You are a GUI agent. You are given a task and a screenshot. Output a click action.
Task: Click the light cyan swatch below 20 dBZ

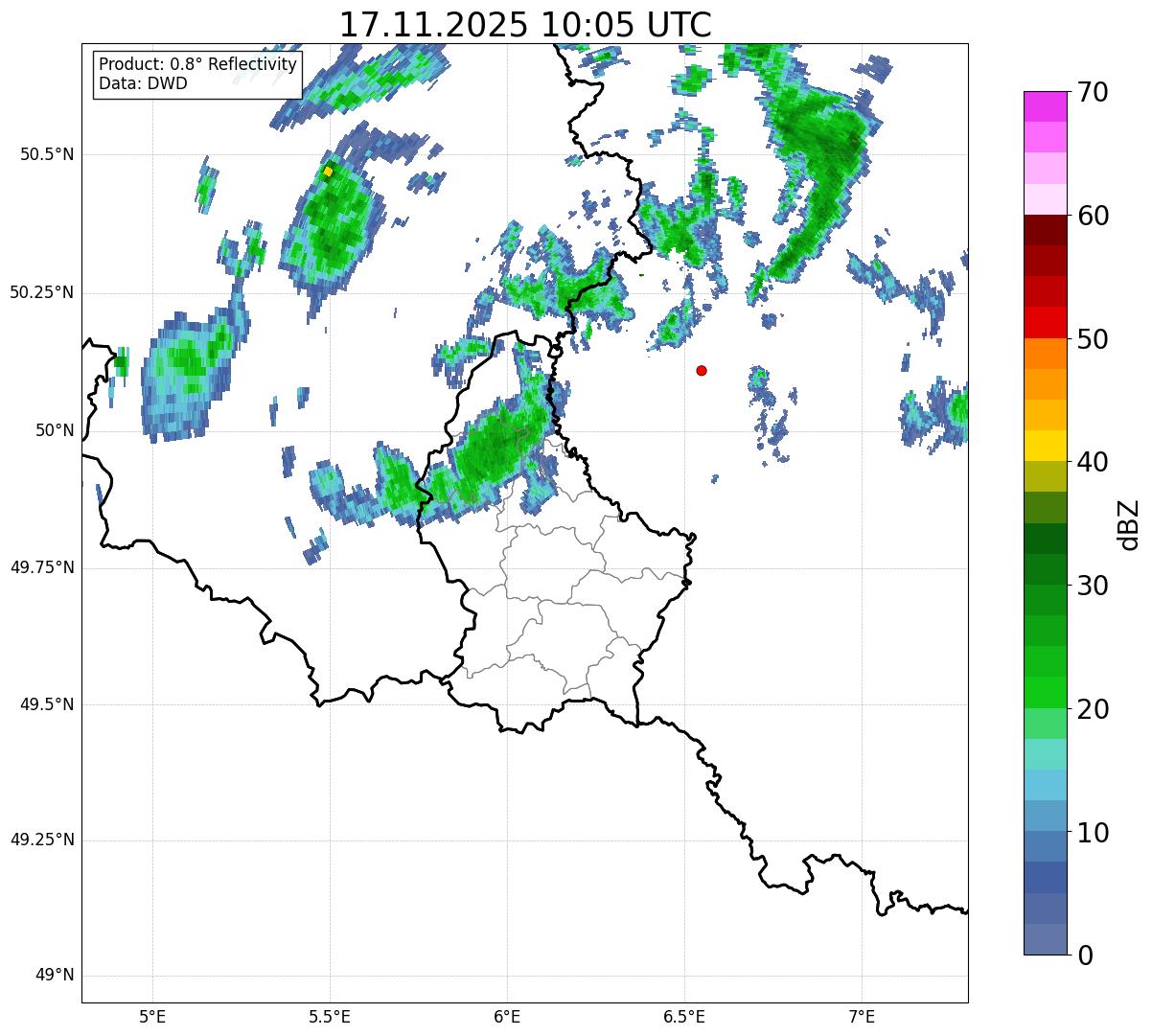click(1046, 754)
